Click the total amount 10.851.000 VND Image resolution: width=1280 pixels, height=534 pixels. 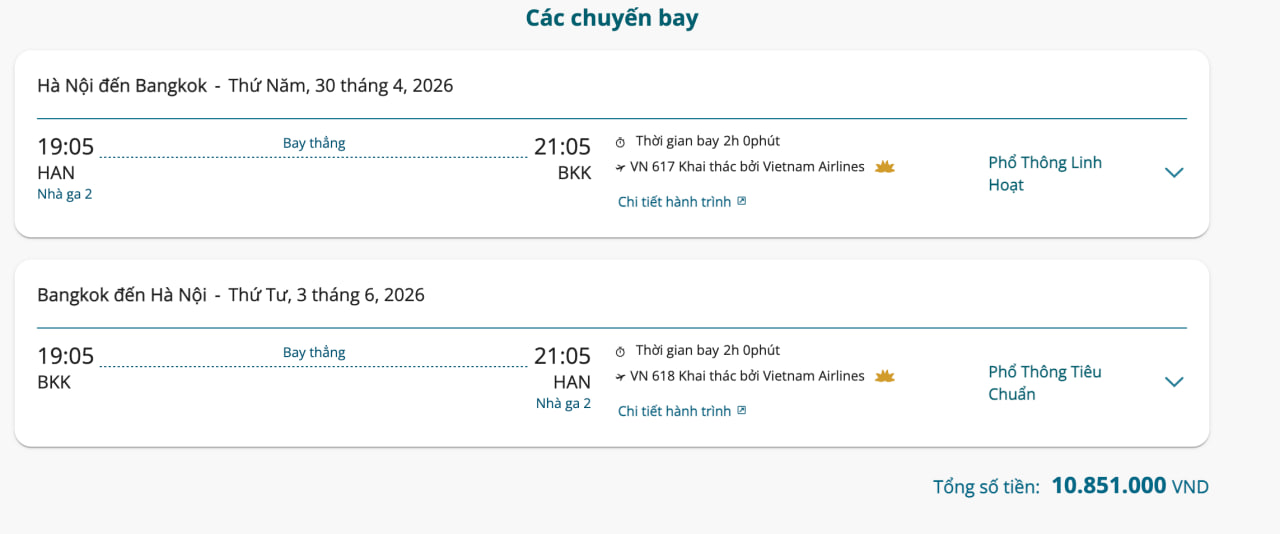point(1109,486)
